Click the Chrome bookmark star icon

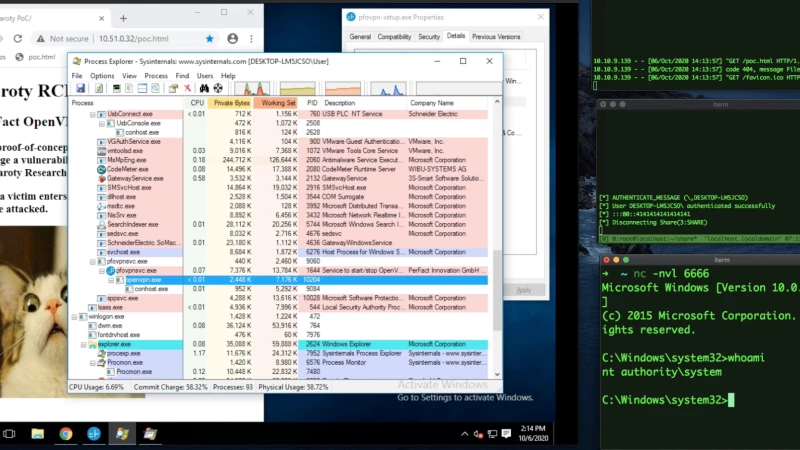[210, 38]
